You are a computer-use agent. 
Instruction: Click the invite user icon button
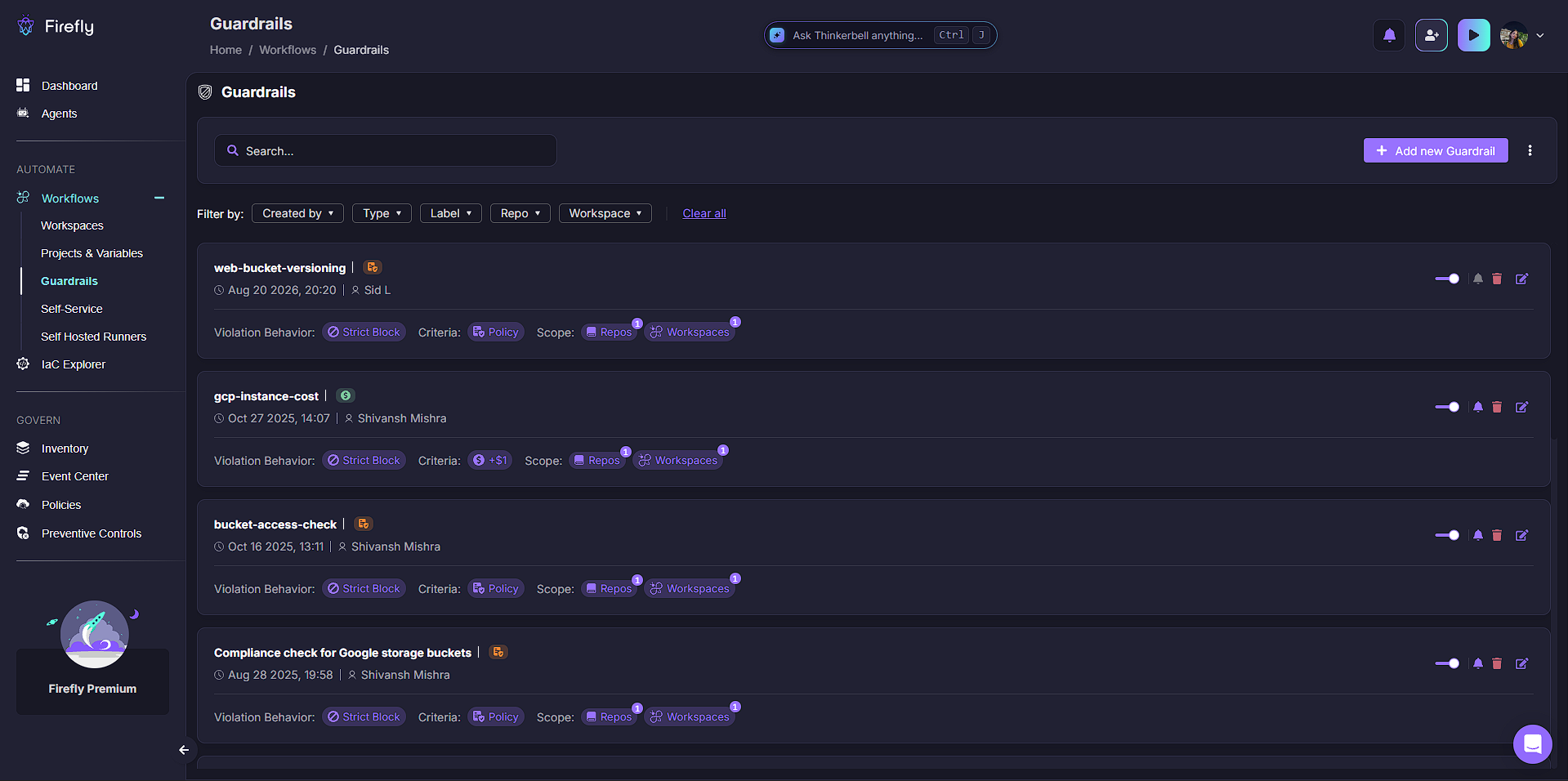pyautogui.click(x=1432, y=35)
